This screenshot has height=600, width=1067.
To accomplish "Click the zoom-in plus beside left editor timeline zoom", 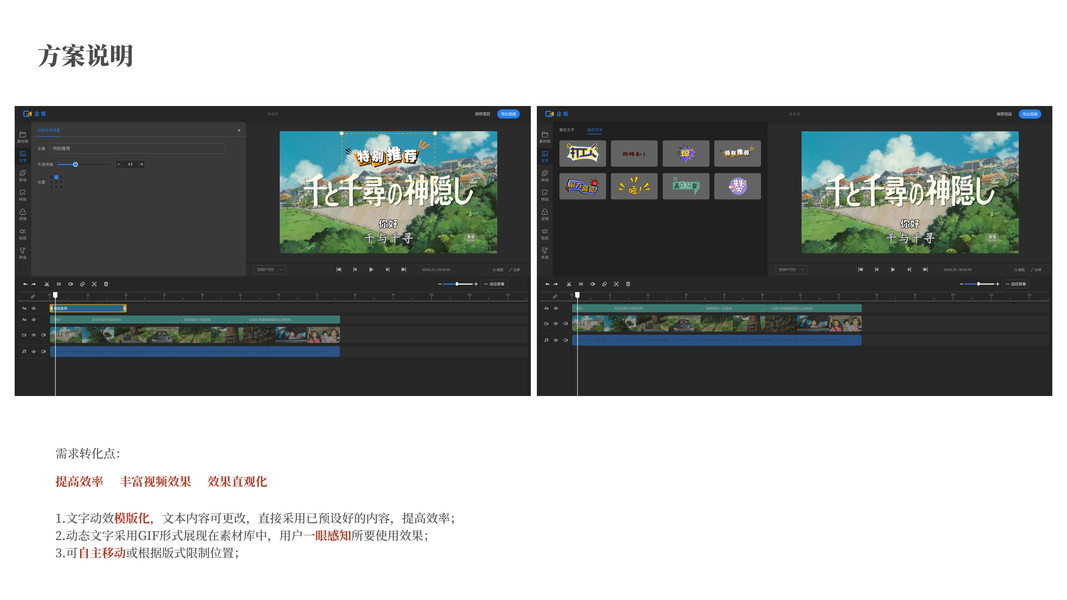I will pos(476,284).
